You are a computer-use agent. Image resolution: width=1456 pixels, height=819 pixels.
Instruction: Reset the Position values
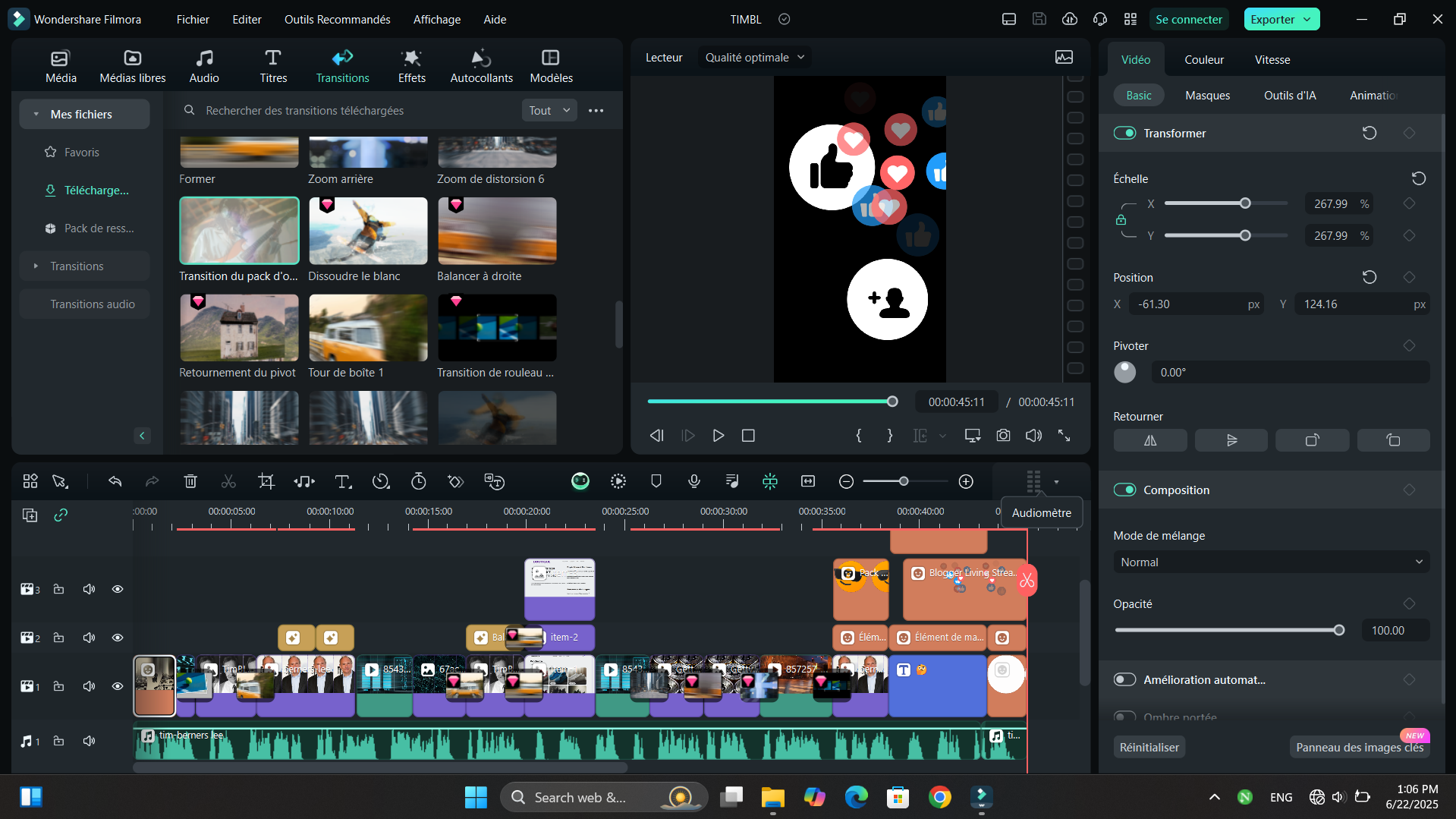1370,277
